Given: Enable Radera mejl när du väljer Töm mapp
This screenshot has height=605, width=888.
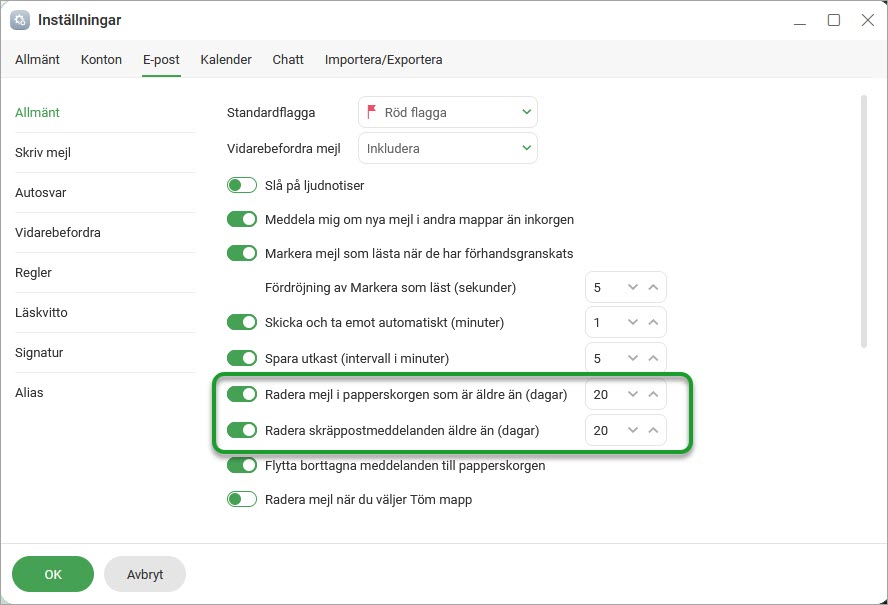Looking at the screenshot, I should point(242,499).
